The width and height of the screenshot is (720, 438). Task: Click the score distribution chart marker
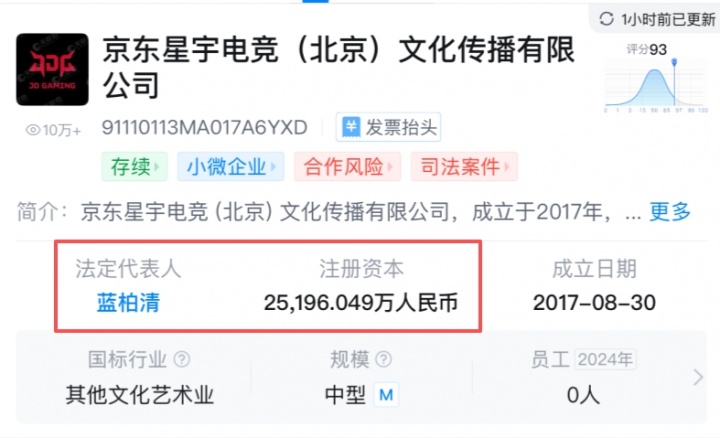pyautogui.click(x=674, y=62)
